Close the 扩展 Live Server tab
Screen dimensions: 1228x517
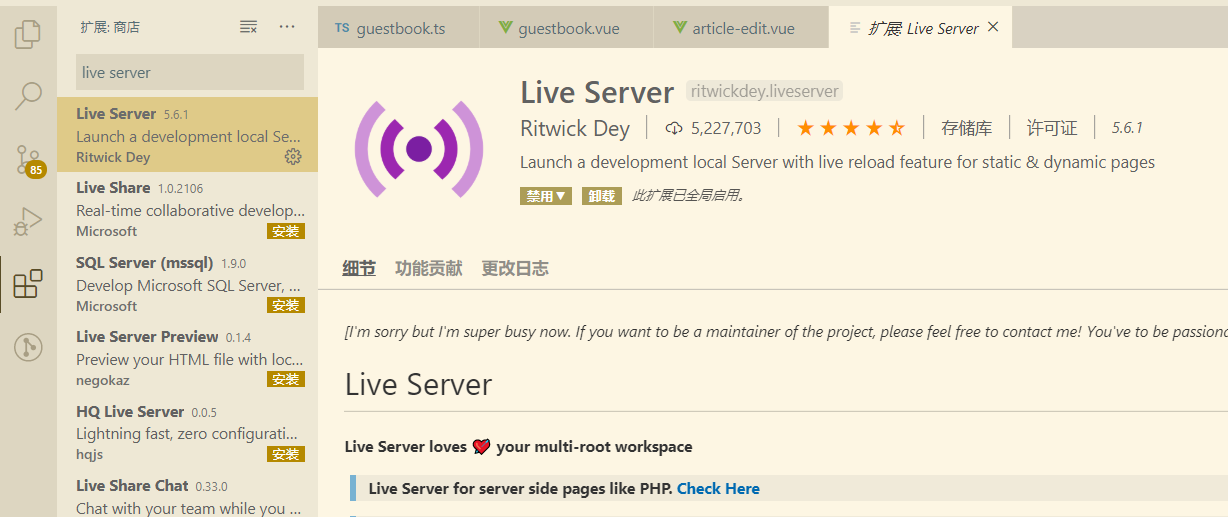click(993, 27)
